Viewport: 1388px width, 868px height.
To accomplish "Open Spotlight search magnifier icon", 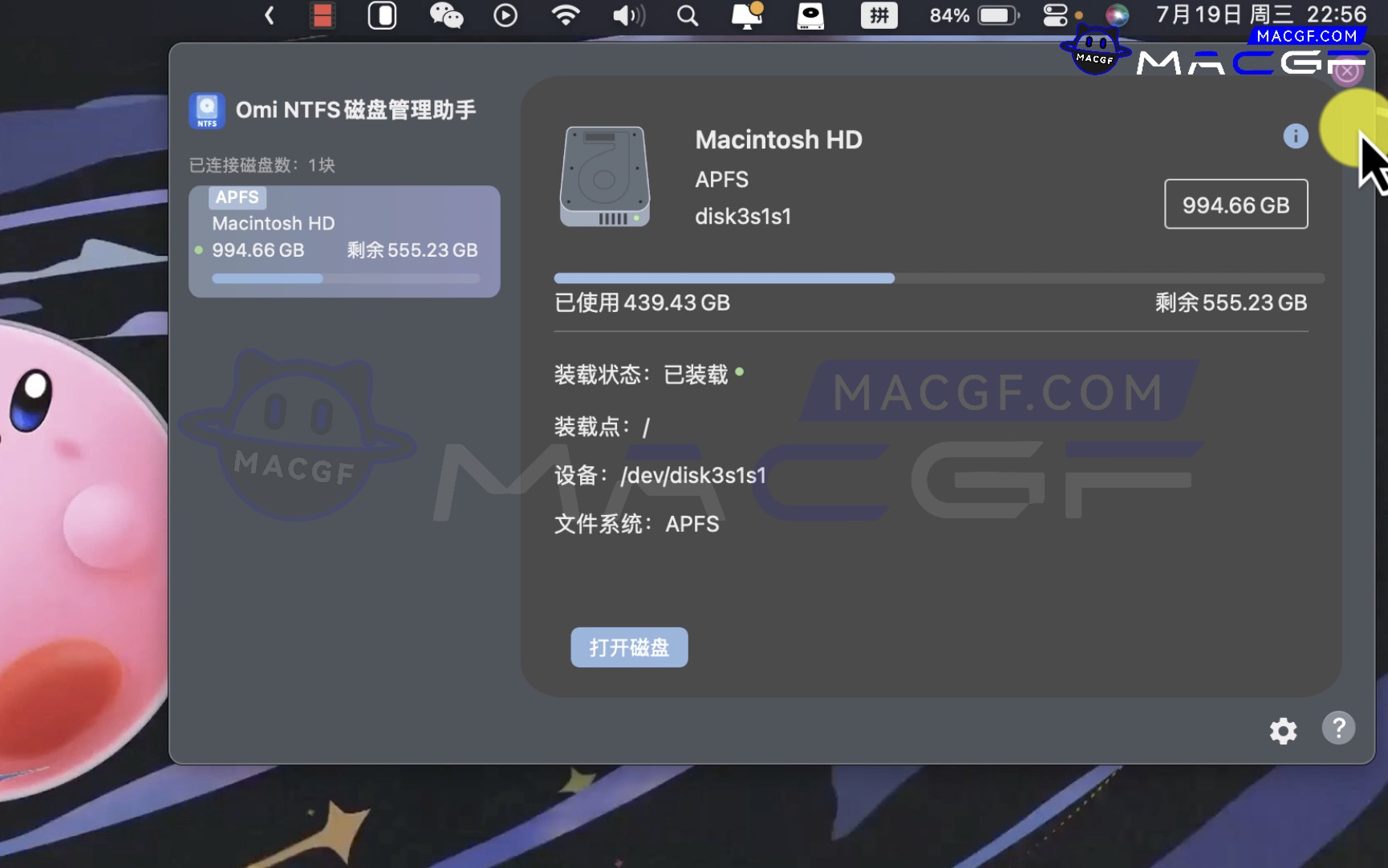I will tap(687, 15).
